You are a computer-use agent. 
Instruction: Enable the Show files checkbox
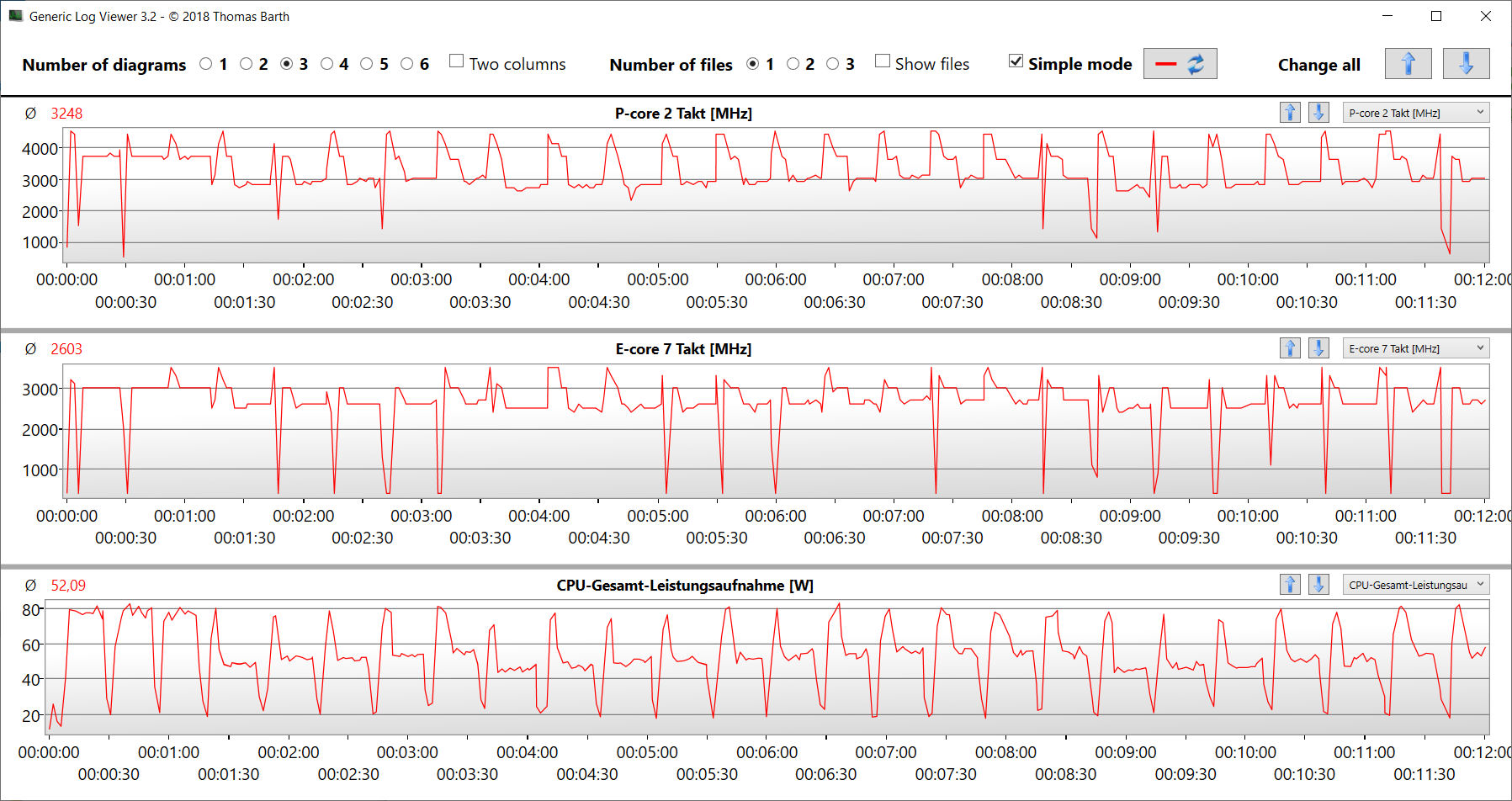pyautogui.click(x=883, y=61)
